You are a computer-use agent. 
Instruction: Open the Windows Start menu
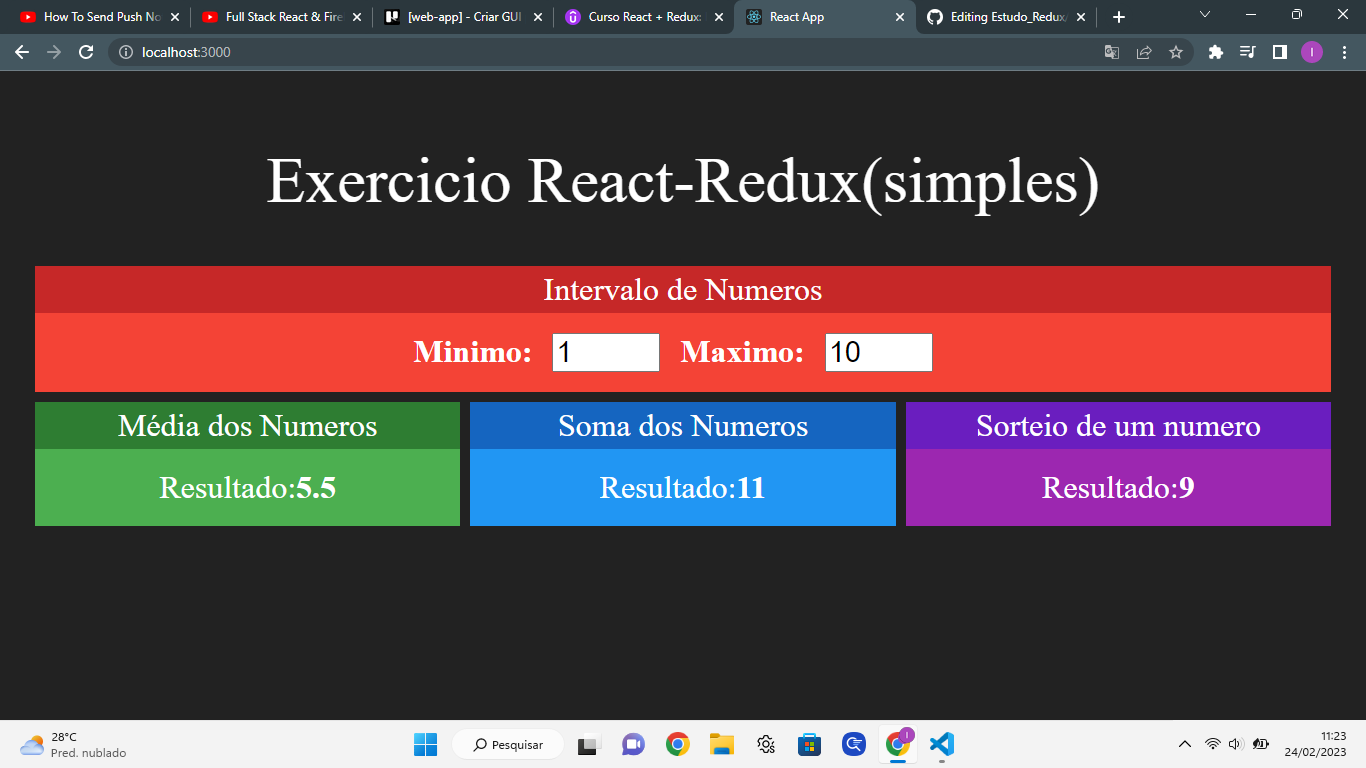[425, 744]
